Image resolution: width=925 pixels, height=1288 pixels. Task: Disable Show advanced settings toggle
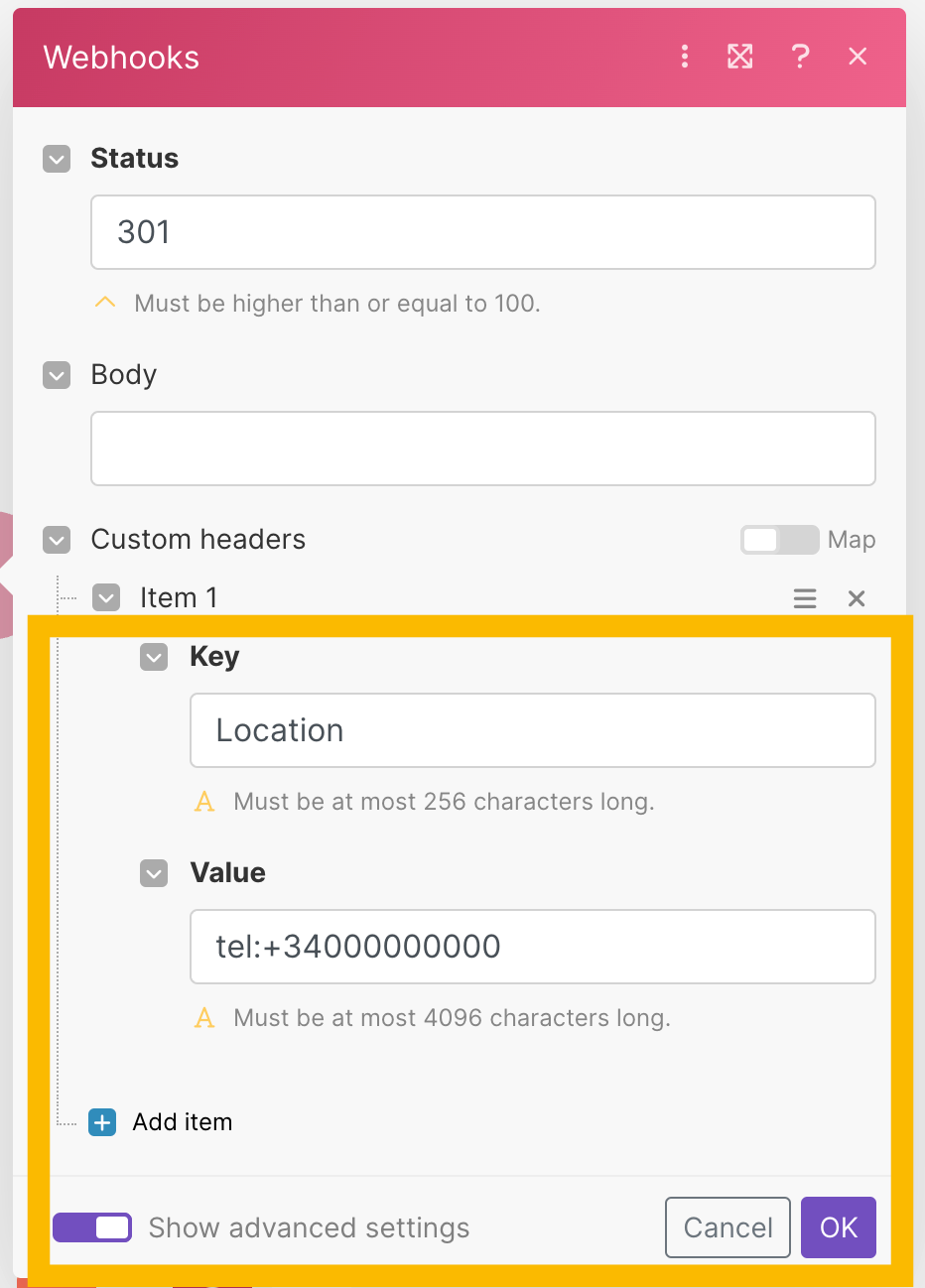[92, 1227]
